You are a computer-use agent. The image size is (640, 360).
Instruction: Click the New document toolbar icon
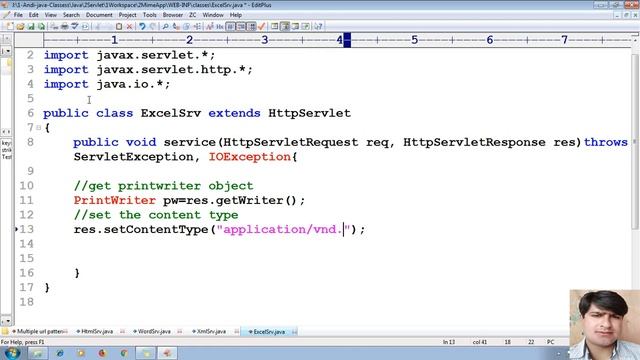point(9,27)
